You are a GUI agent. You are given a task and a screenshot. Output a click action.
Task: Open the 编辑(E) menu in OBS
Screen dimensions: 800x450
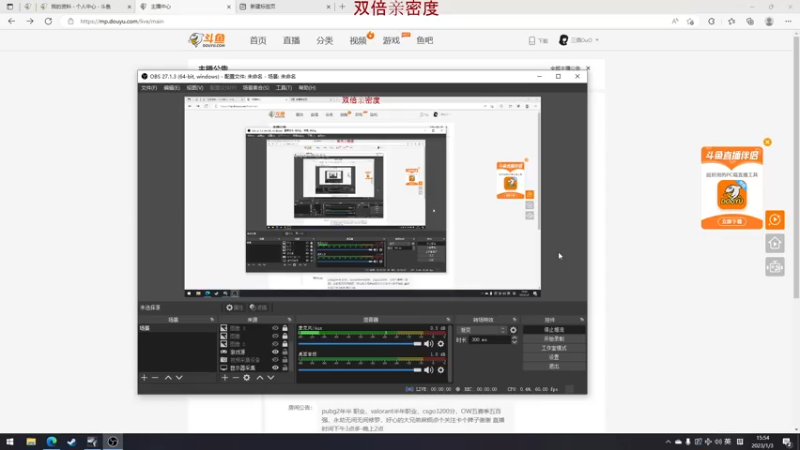click(171, 88)
